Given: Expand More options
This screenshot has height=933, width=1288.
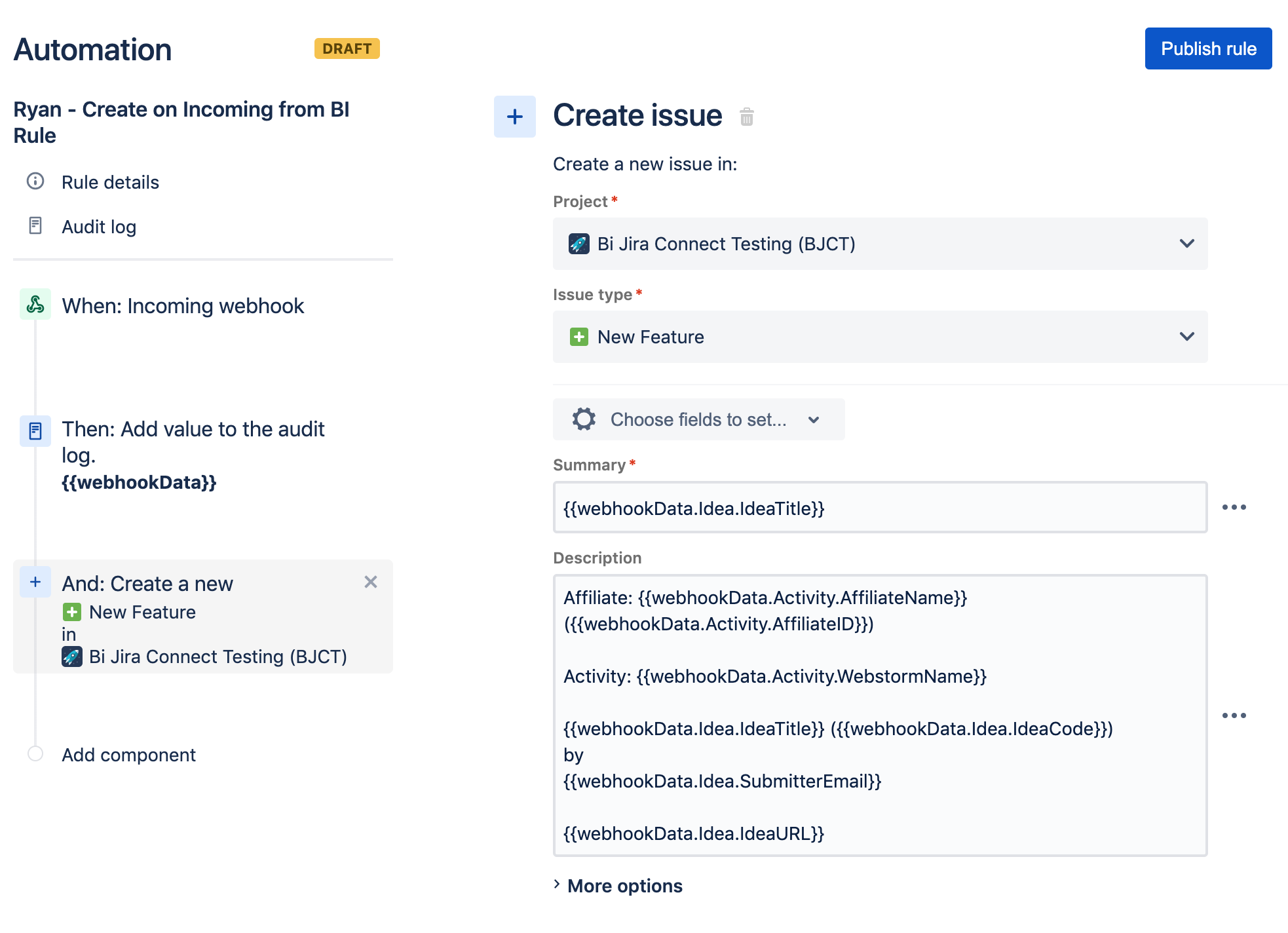Looking at the screenshot, I should (x=618, y=886).
